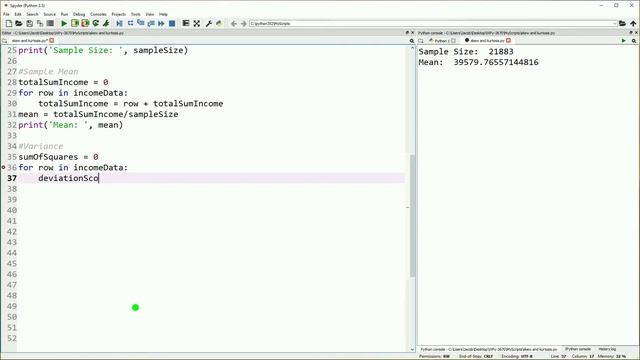This screenshot has width=640, height=360.
Task: Open Preferences via the wrench icon
Action: click(x=209, y=24)
